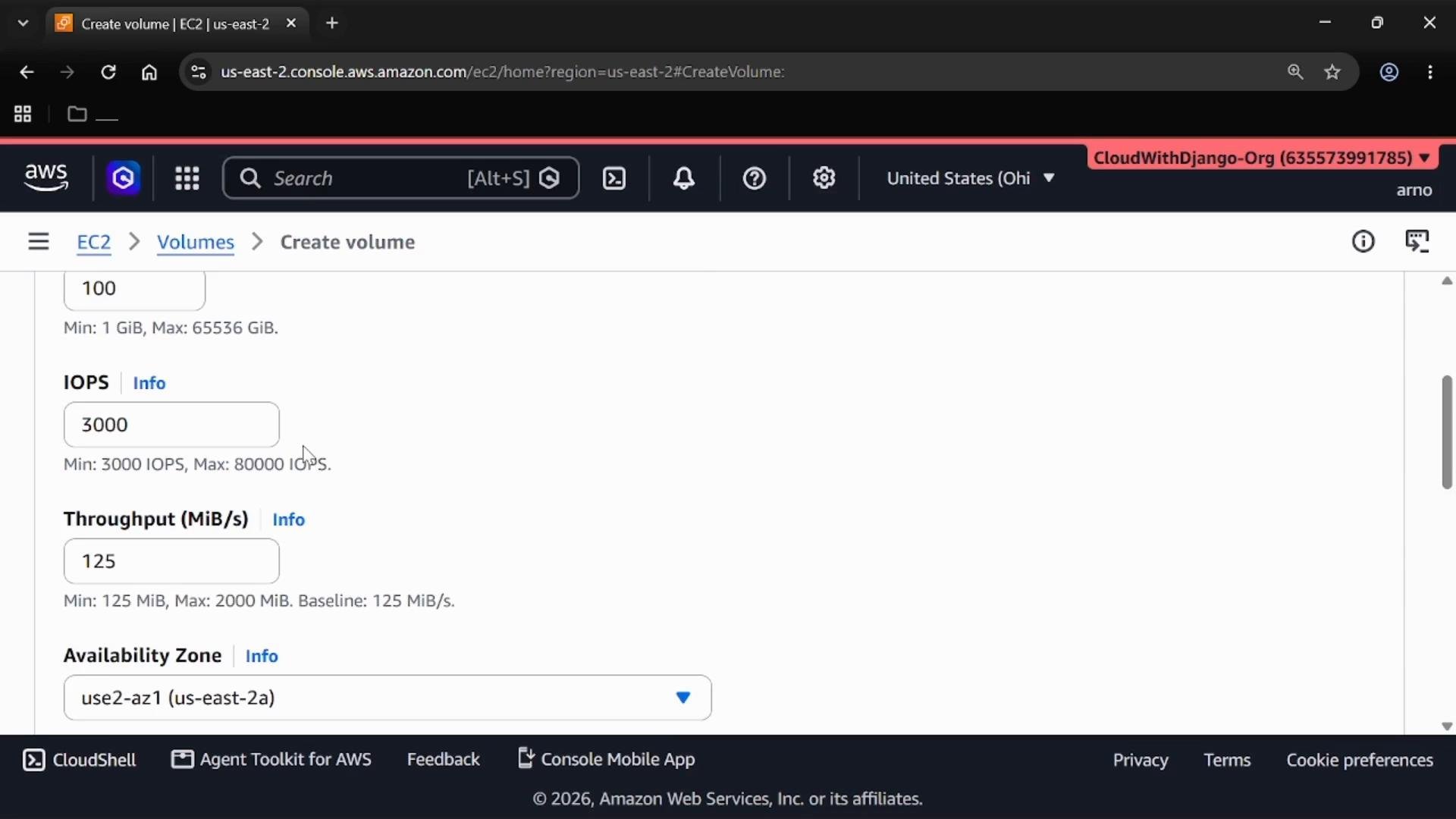
Task: Click the size field containing 100
Action: click(x=134, y=290)
